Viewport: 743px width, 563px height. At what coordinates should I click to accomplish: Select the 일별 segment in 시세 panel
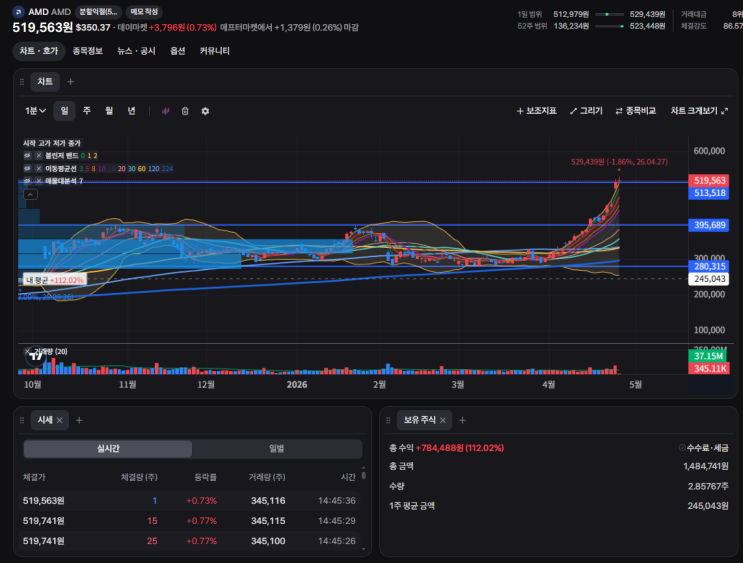coord(277,448)
